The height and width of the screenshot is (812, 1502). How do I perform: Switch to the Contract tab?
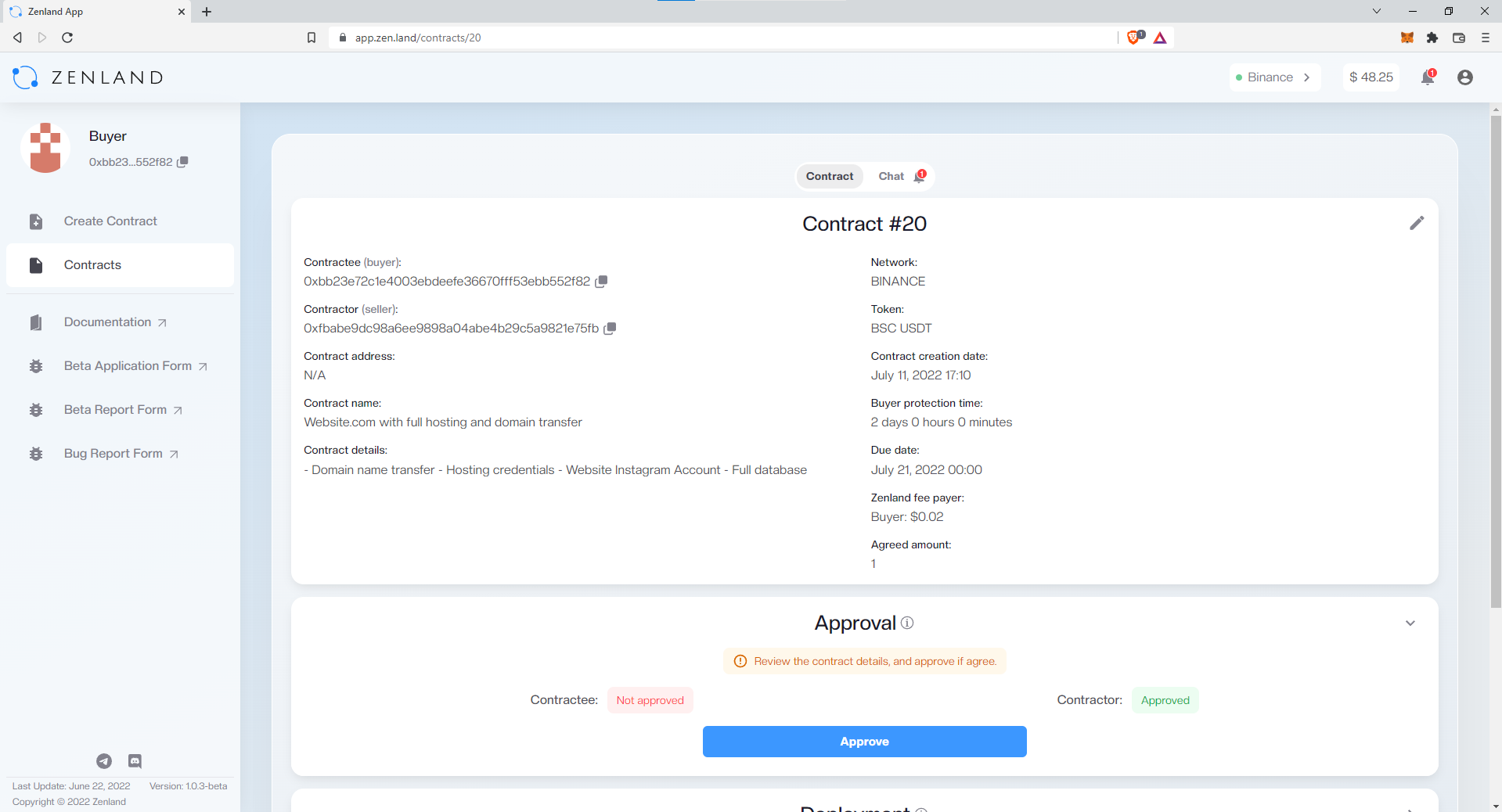click(x=830, y=176)
